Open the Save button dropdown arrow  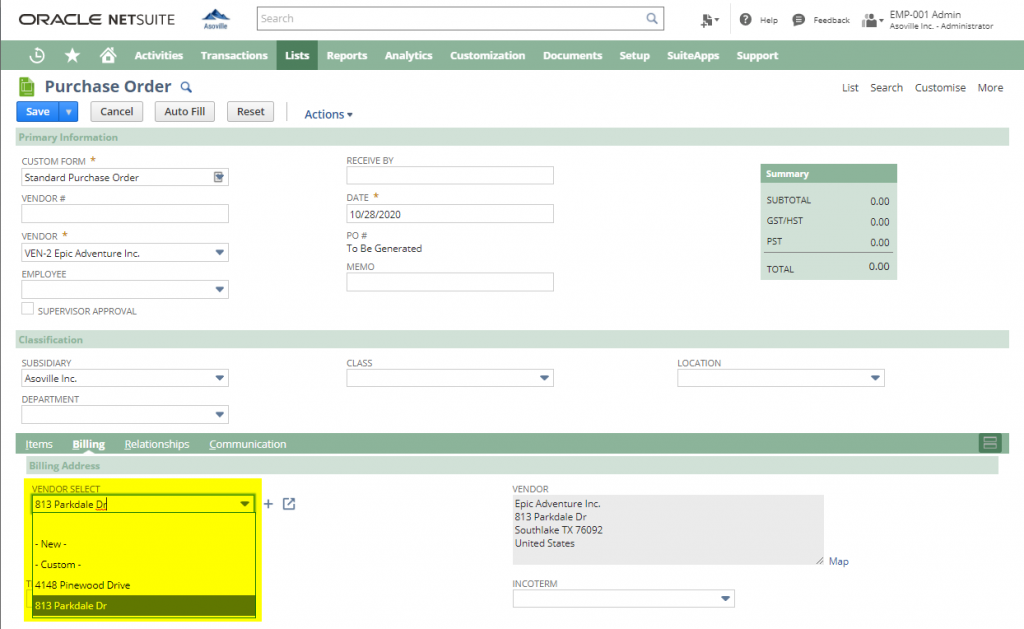pos(69,112)
